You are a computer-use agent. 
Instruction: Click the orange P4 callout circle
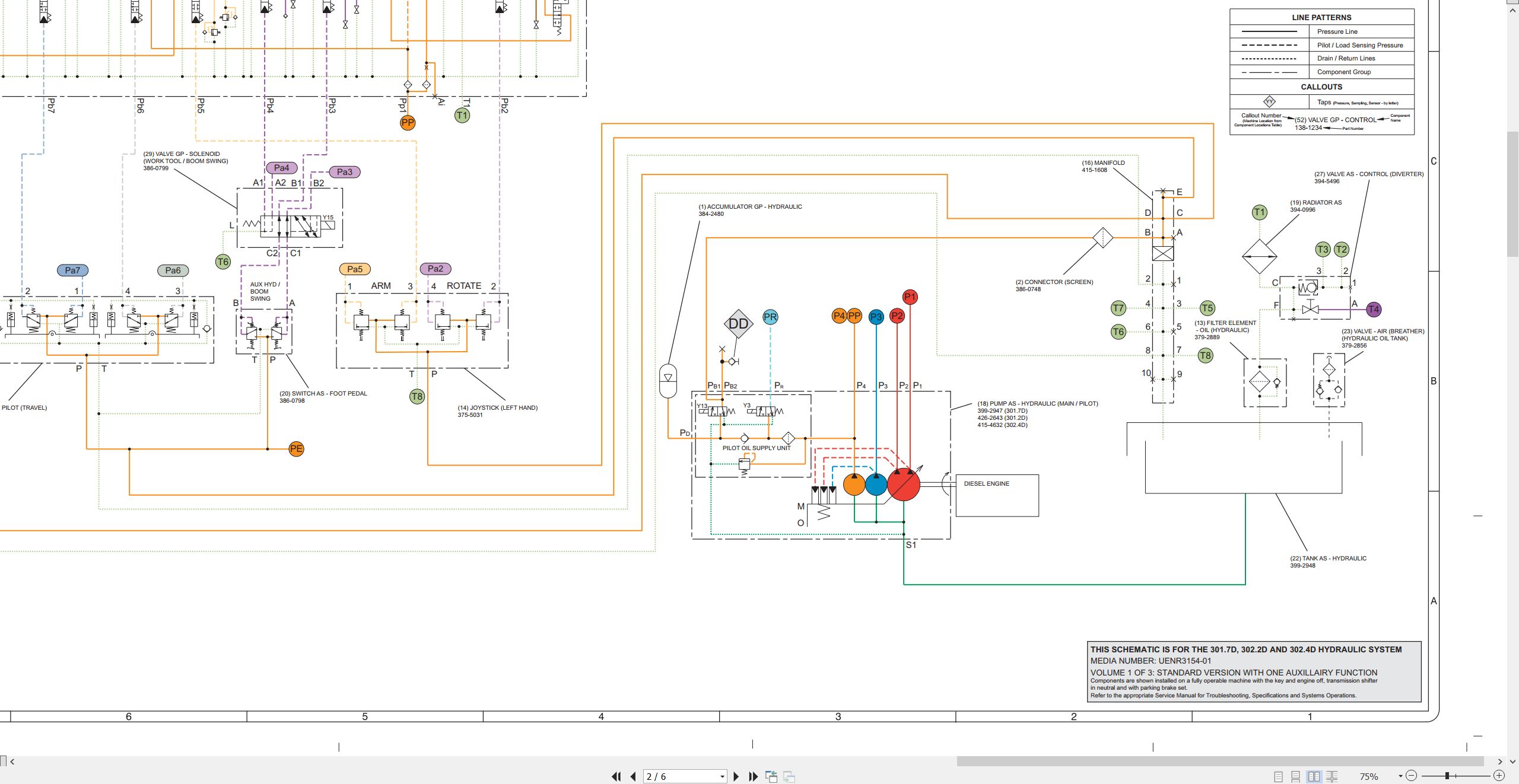(x=839, y=316)
